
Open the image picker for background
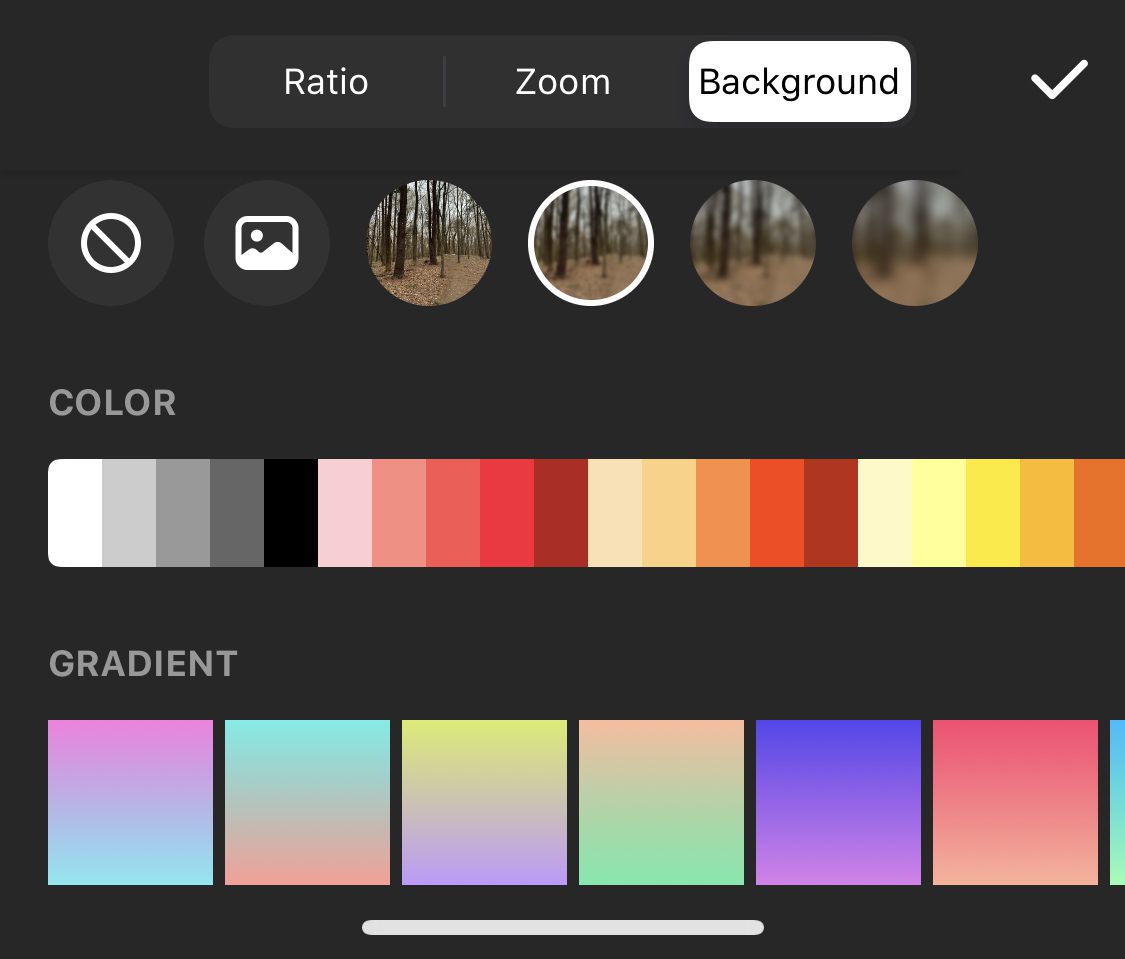click(x=267, y=243)
